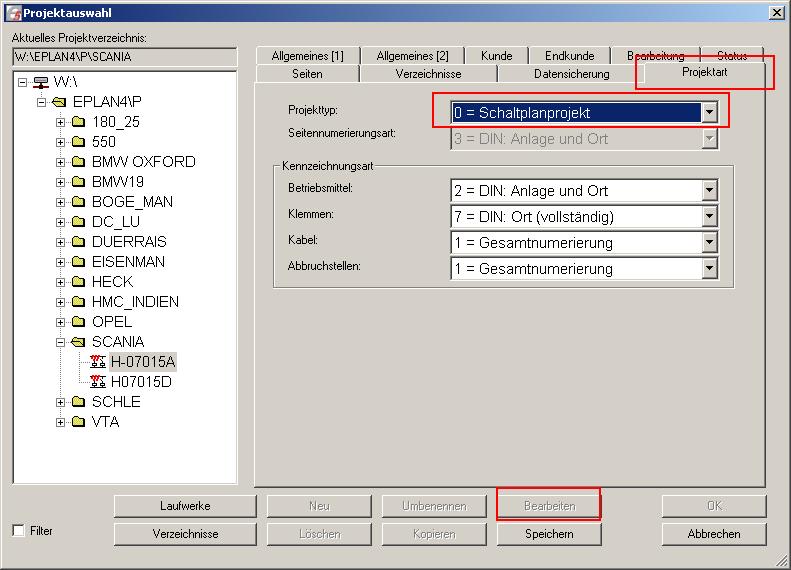Expand the 180_25 folder node
791x570 pixels.
pyautogui.click(x=61, y=122)
